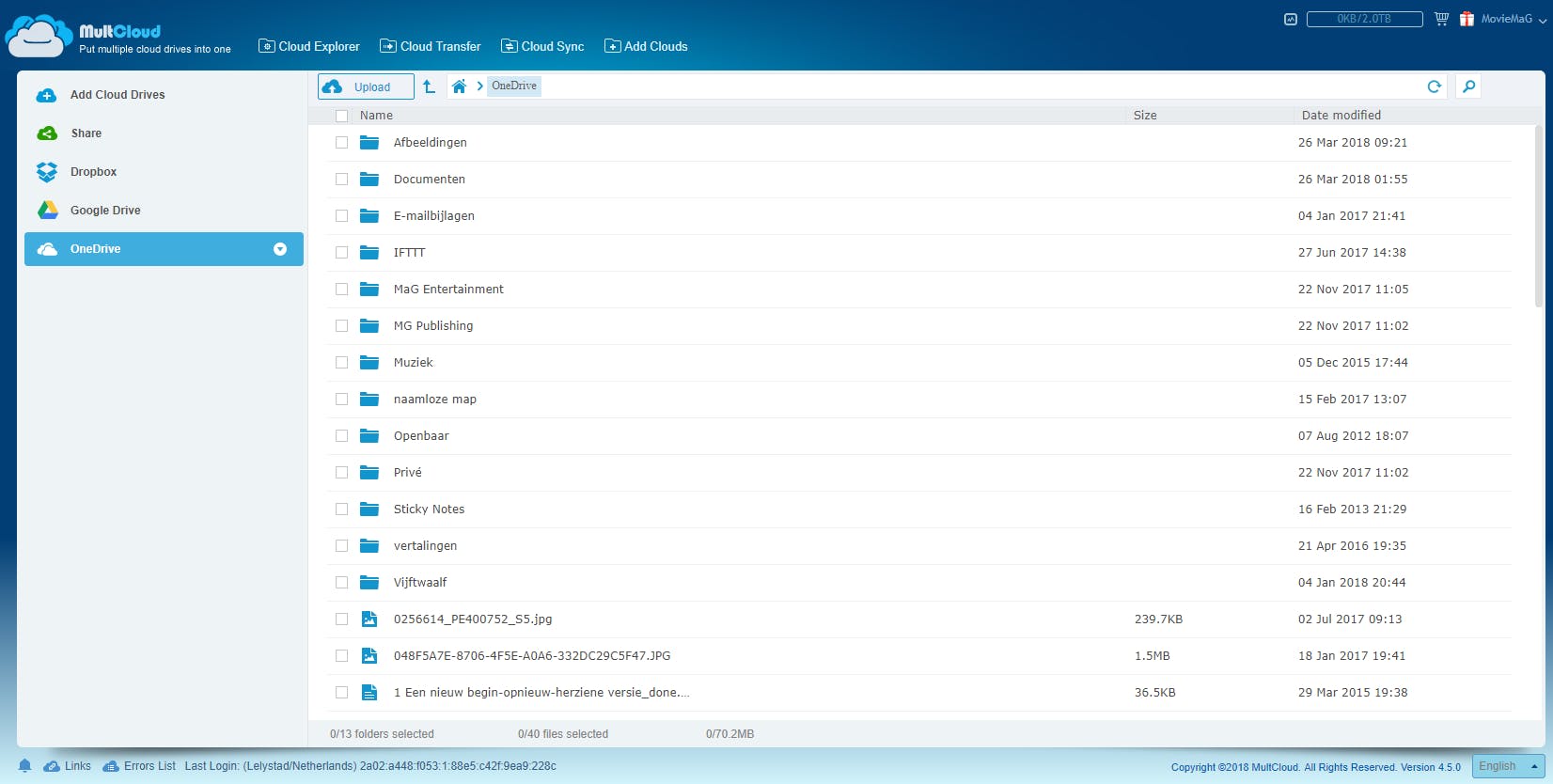Click the document icon for Een nieuw begin
The image size is (1553, 784).
(x=369, y=693)
